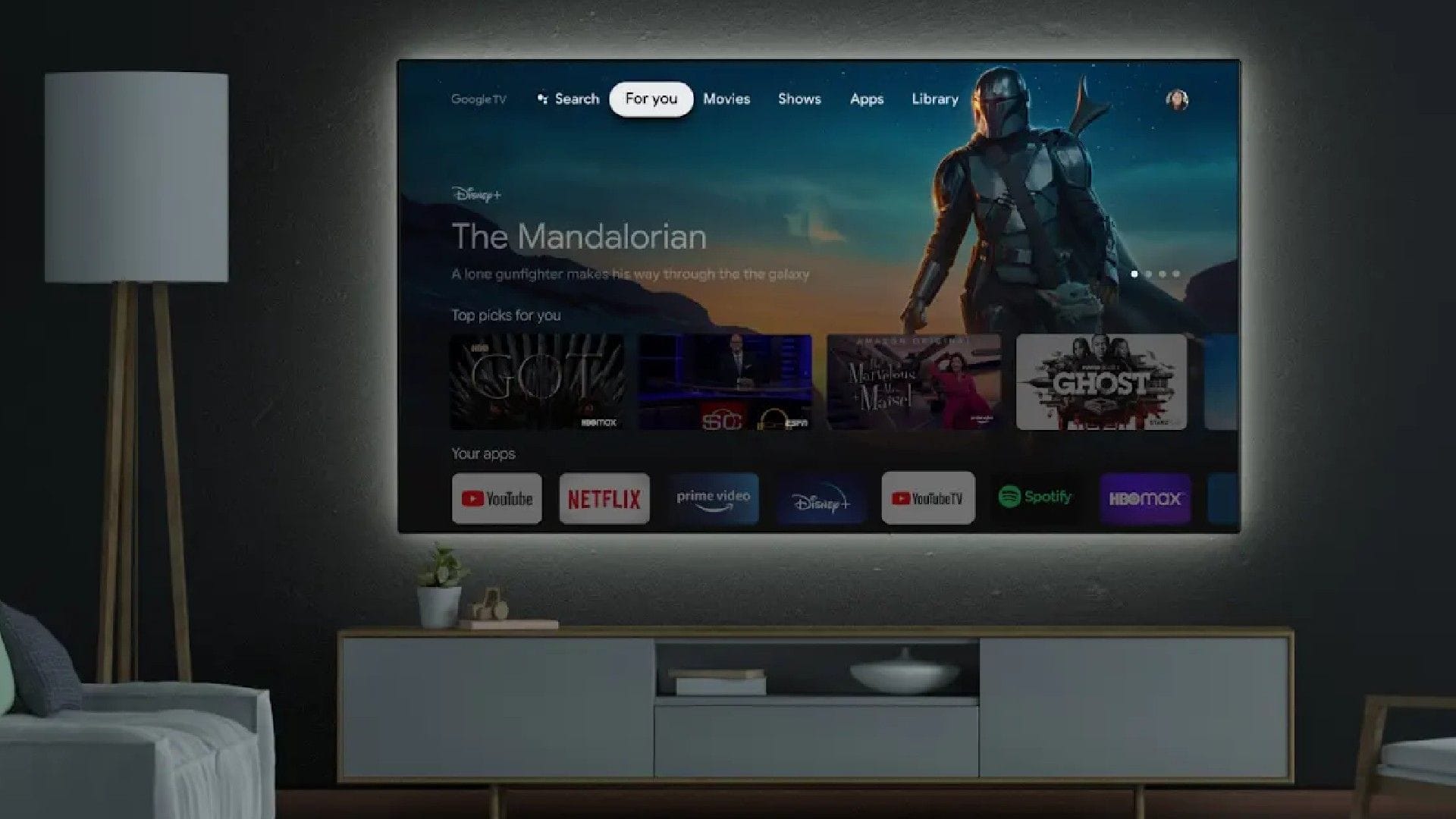This screenshot has width=1456, height=819.
Task: Open the Disney+ app
Action: [820, 498]
